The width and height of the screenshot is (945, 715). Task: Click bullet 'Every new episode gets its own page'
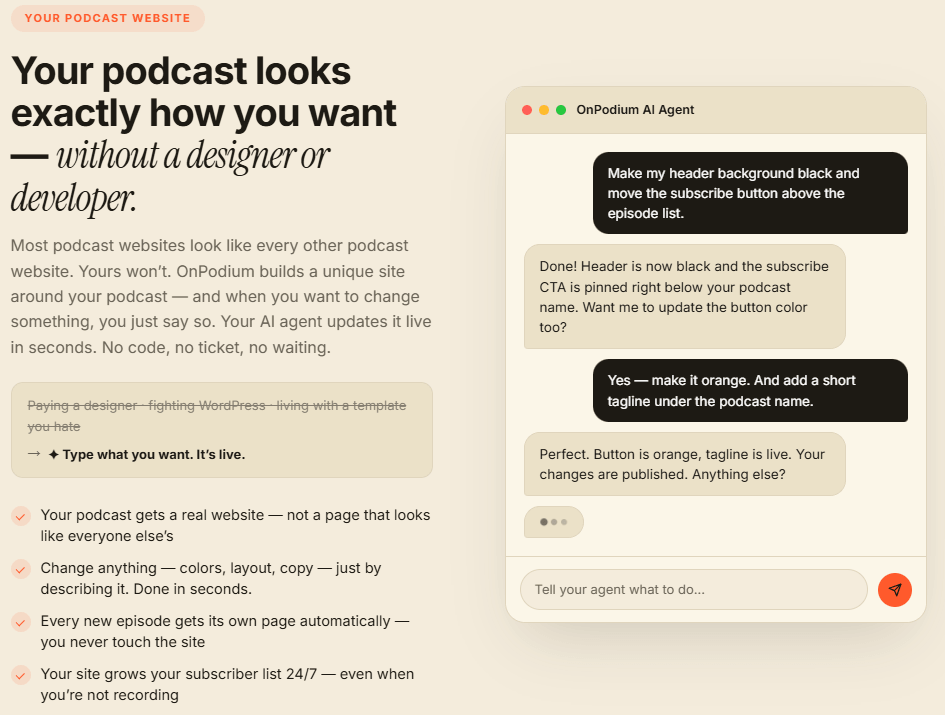click(x=225, y=632)
